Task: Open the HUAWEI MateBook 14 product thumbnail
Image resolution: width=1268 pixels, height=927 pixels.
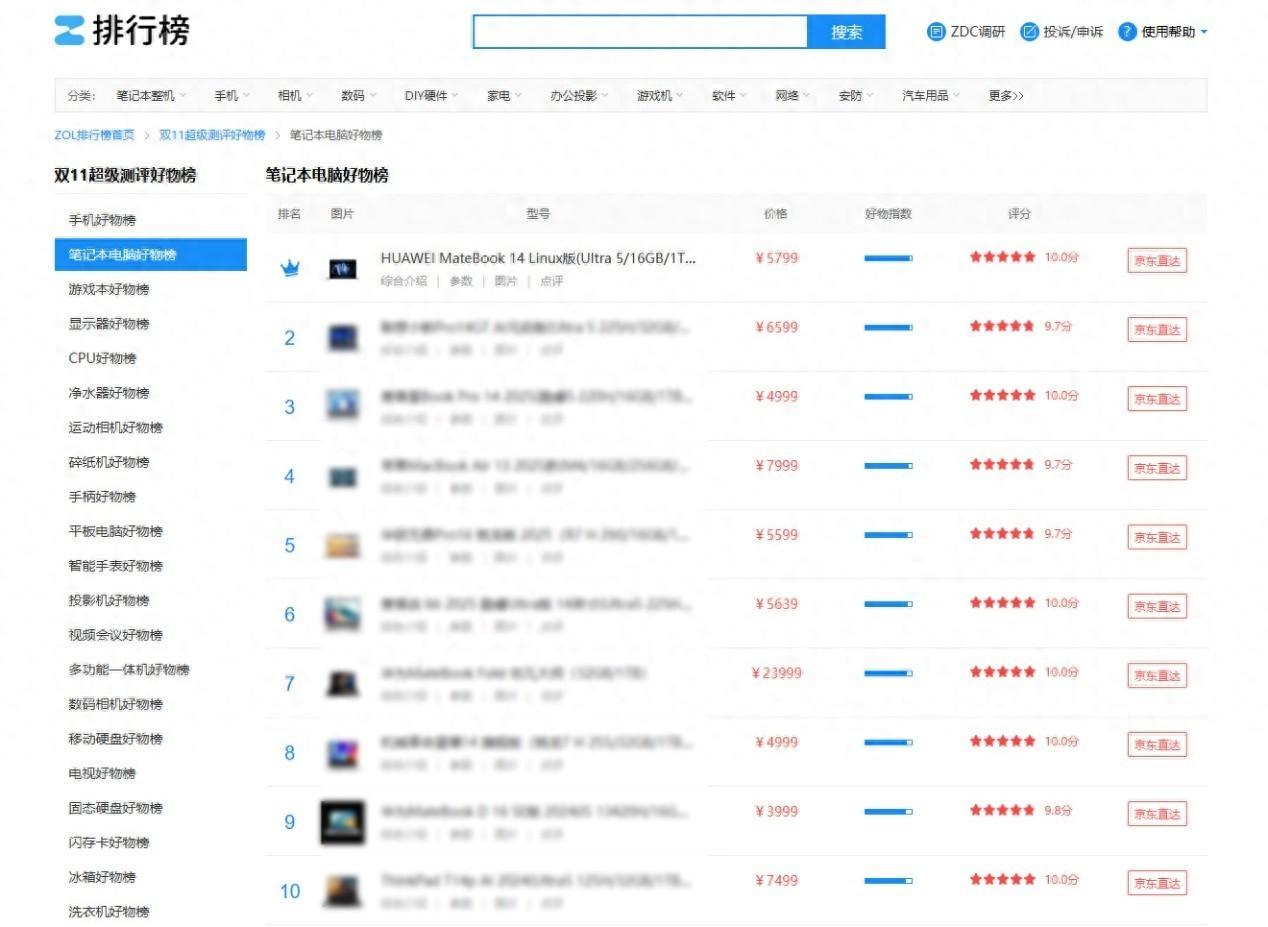Action: [343, 268]
